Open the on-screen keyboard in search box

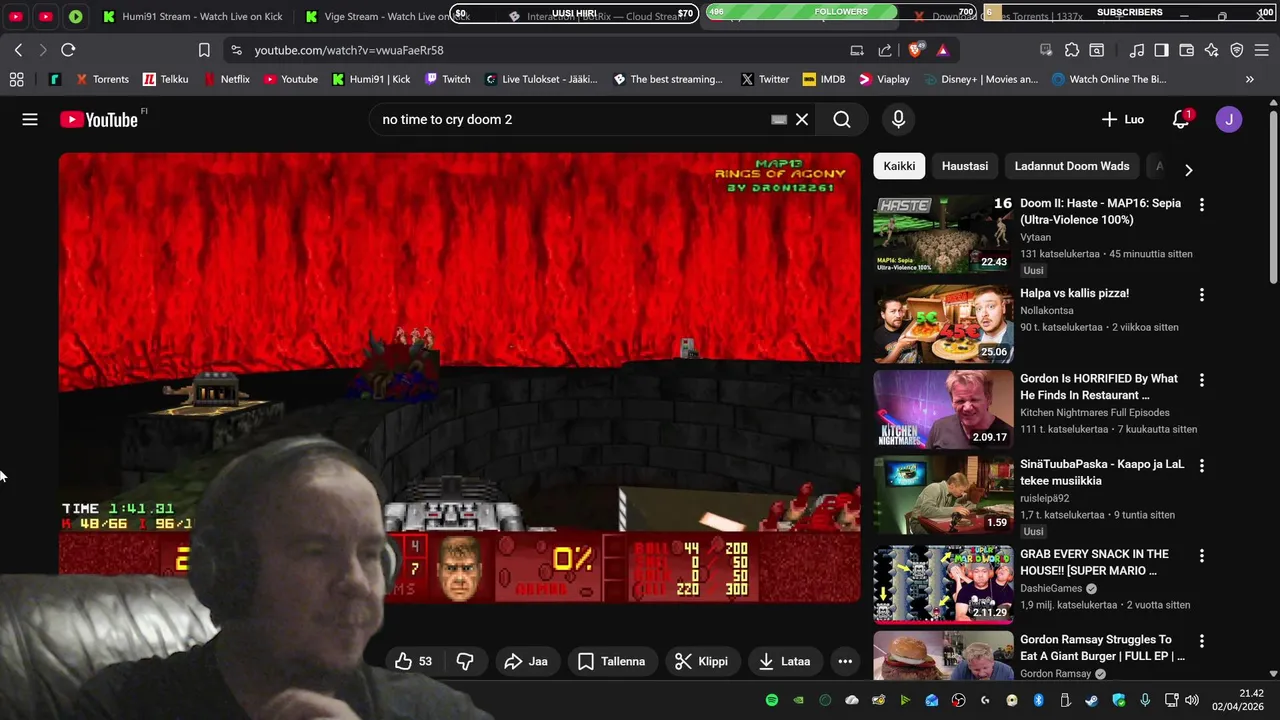tap(779, 119)
